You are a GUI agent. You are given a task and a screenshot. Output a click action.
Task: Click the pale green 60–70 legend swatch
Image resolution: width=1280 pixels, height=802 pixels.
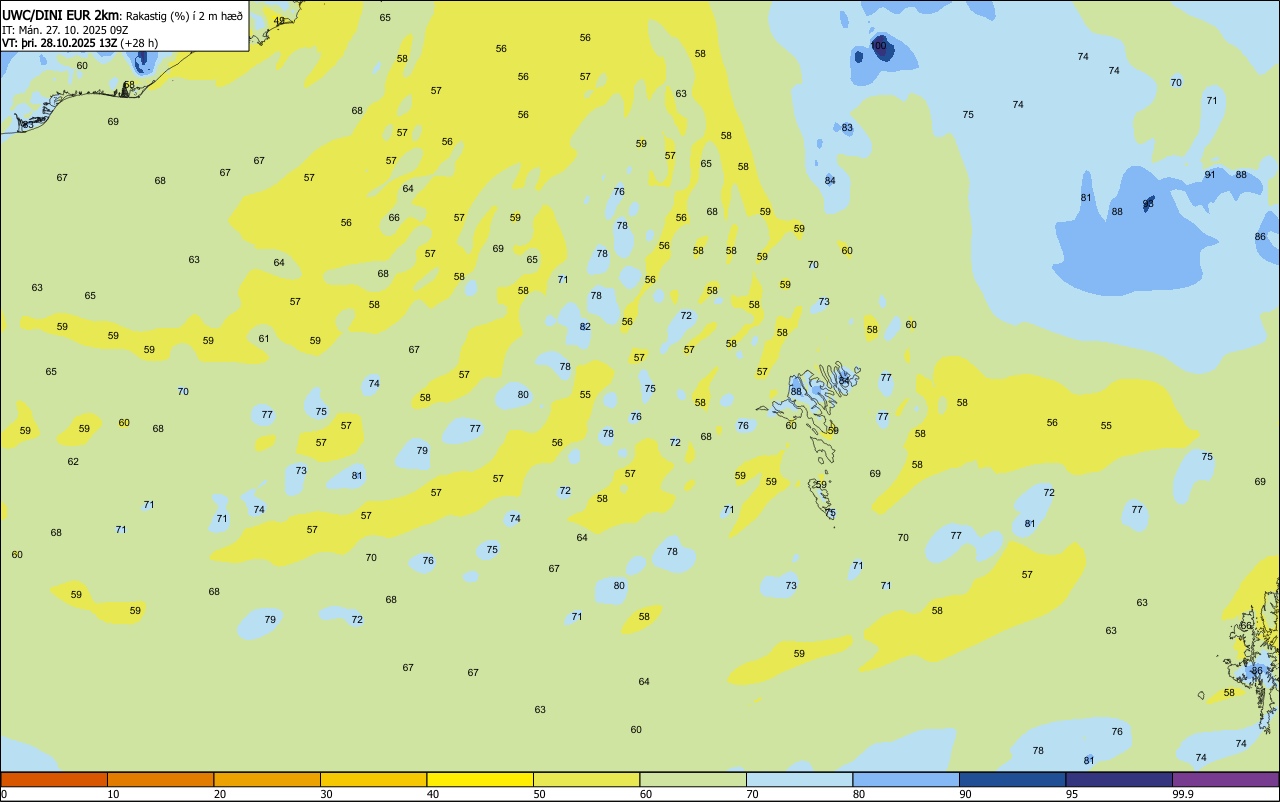point(693,779)
